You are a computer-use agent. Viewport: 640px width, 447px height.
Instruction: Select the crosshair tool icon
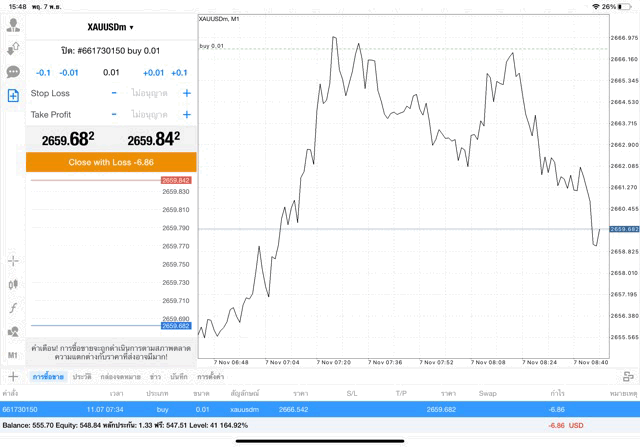click(13, 261)
